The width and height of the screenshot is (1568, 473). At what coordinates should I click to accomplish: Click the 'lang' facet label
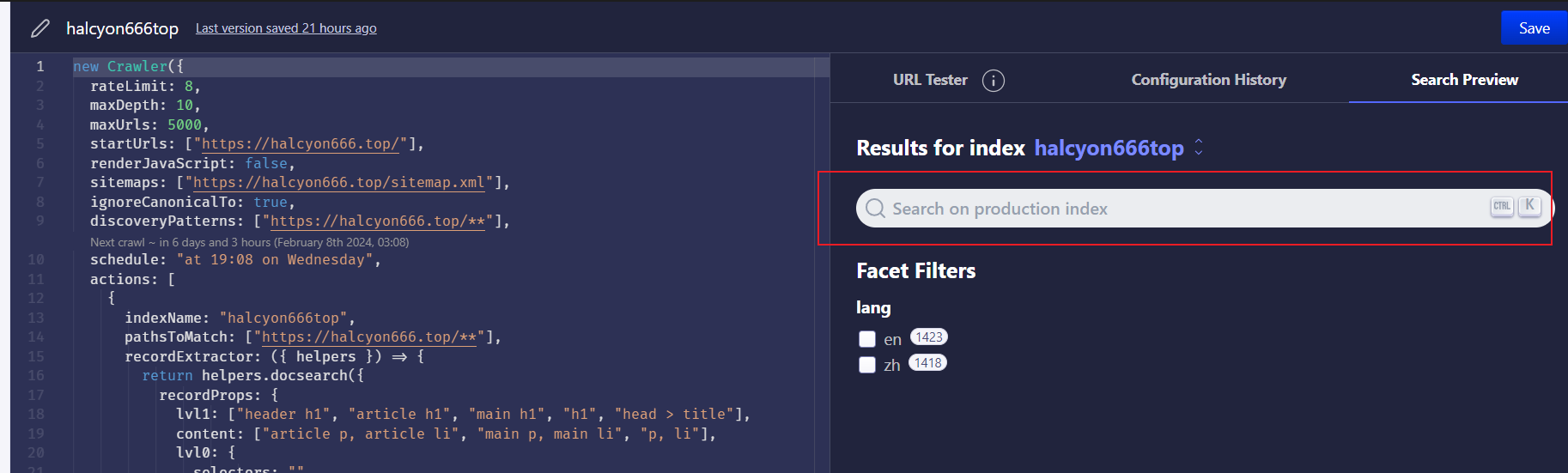point(873,307)
